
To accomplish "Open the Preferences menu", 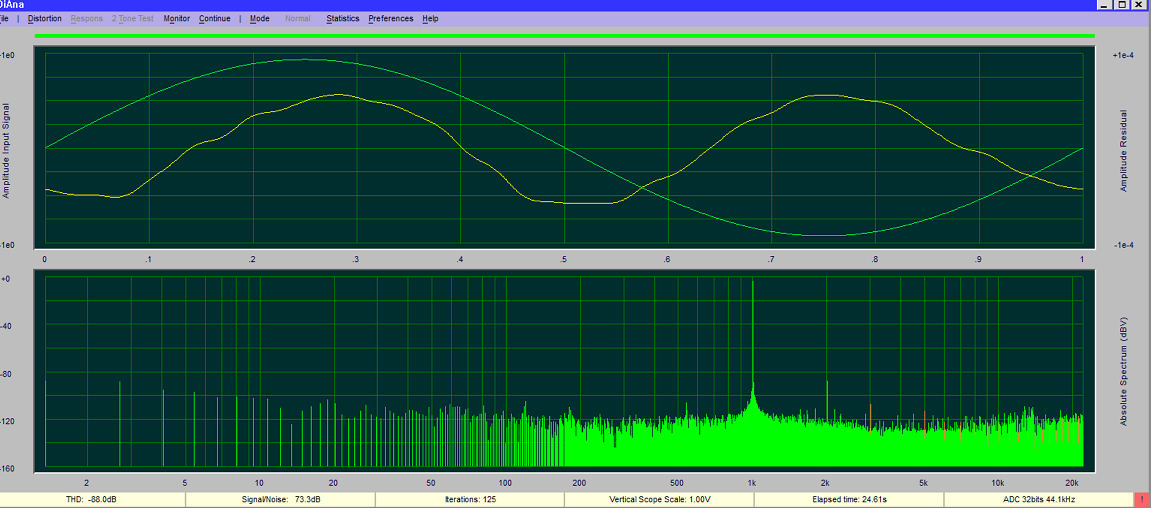I will (391, 18).
